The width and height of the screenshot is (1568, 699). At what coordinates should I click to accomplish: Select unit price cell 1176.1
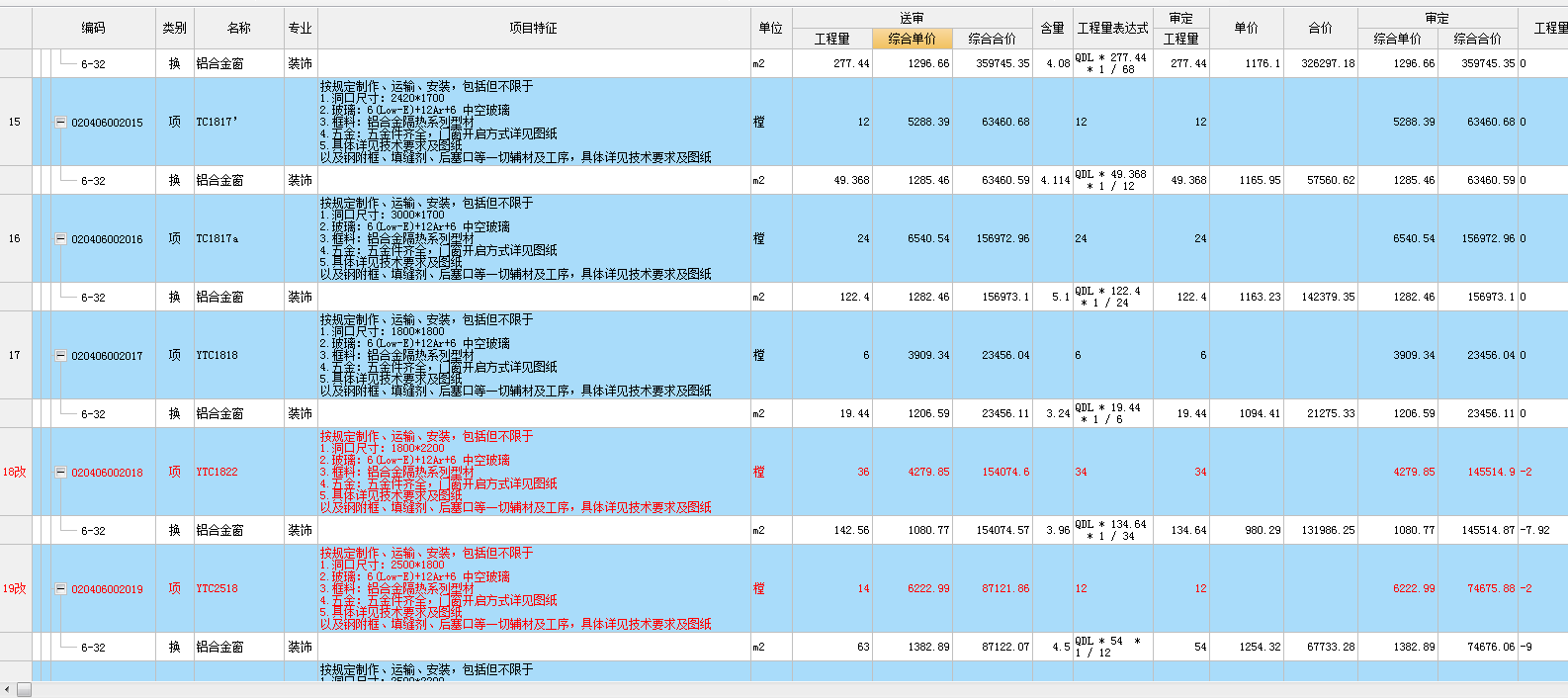1247,63
